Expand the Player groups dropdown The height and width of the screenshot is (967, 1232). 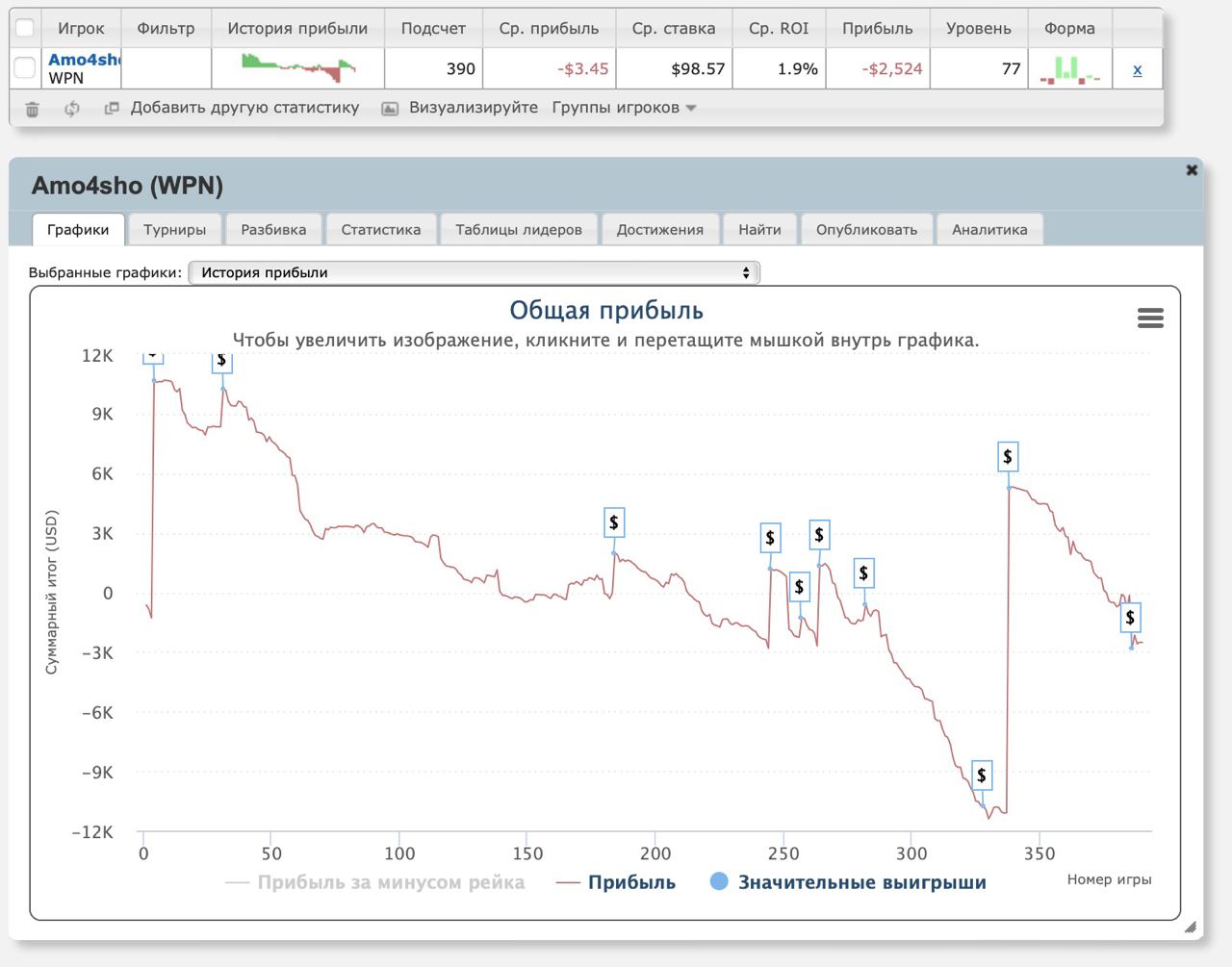coord(624,108)
